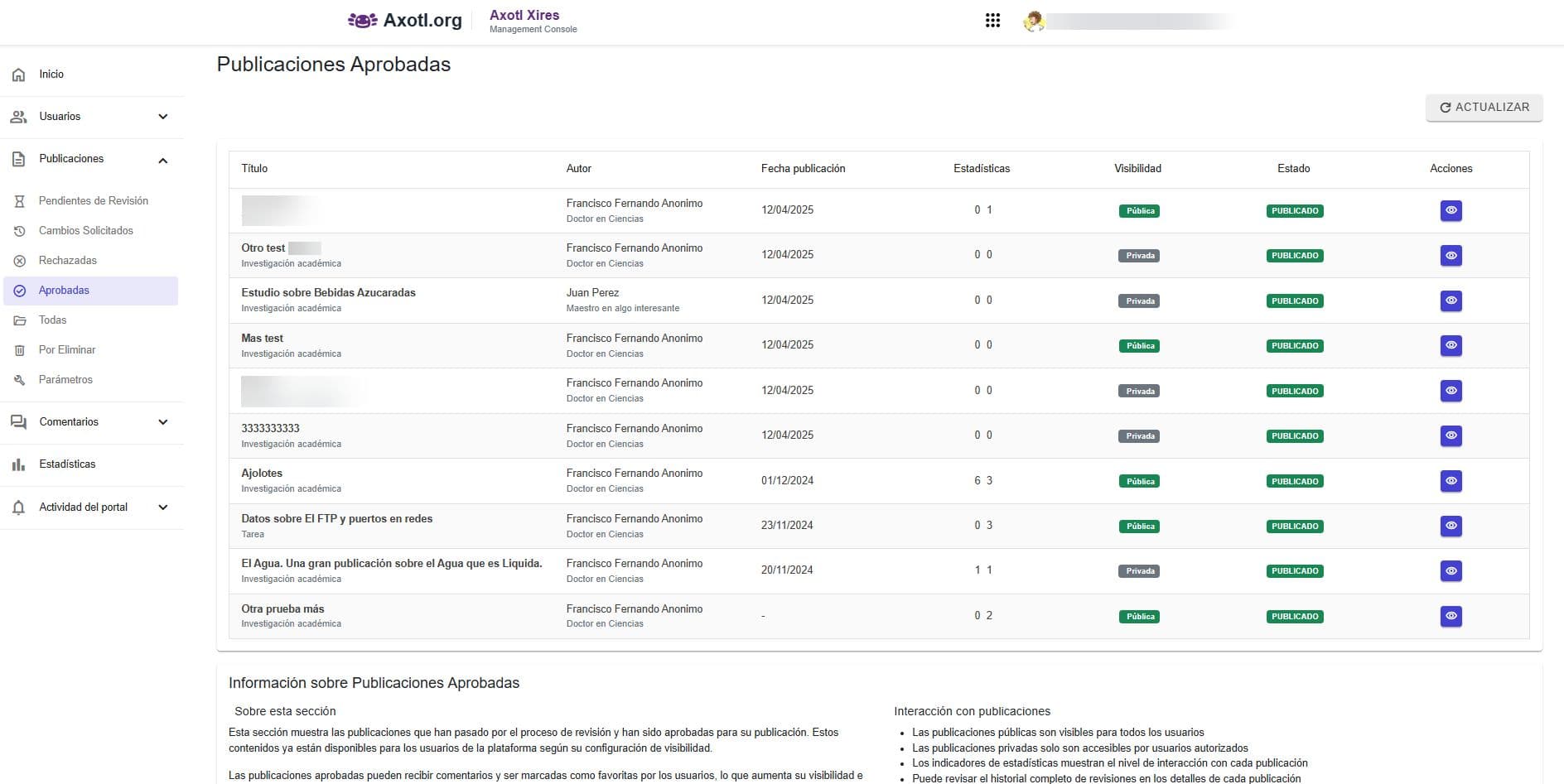The width and height of the screenshot is (1564, 784).
Task: Open the apps grid menu icon
Action: (x=992, y=21)
